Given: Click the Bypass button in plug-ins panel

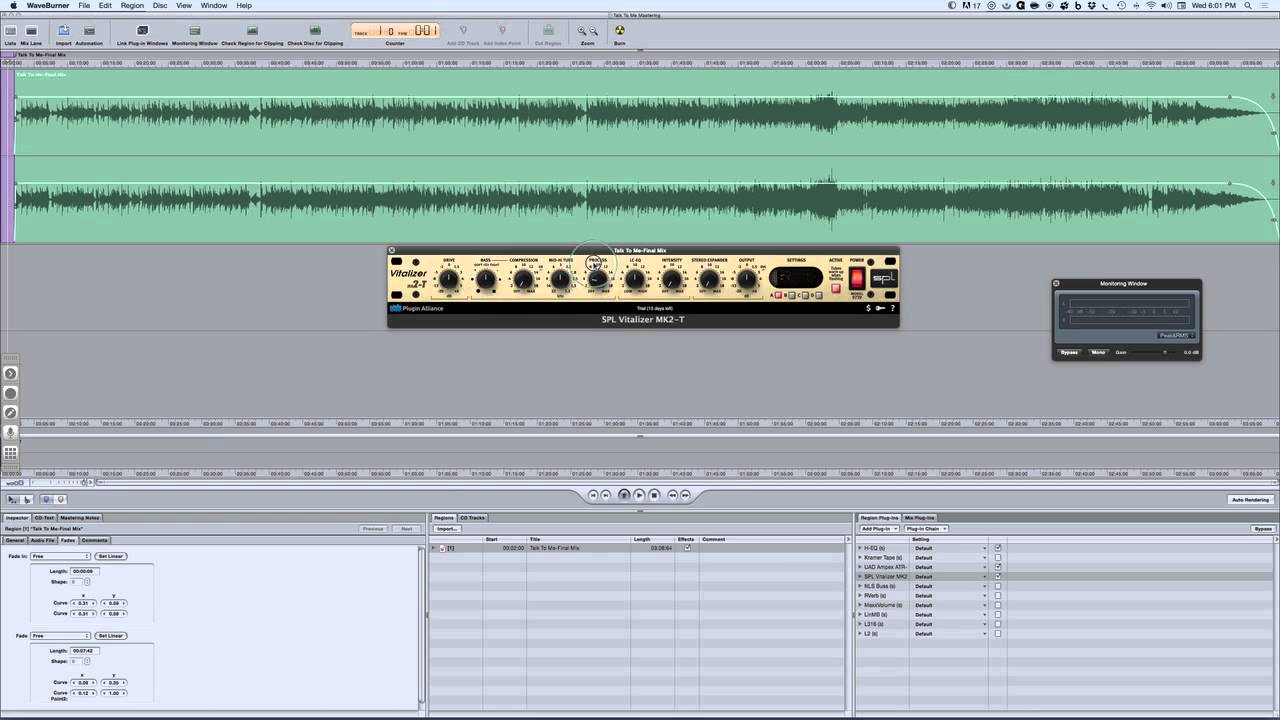Looking at the screenshot, I should [1263, 529].
